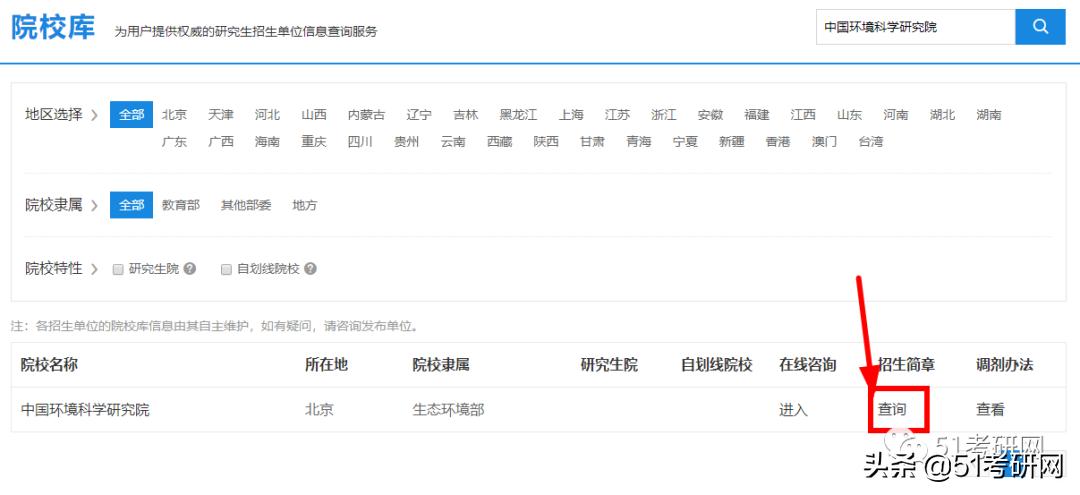Click the 自划线院校 column header
This screenshot has height=495, width=1080.
716,364
